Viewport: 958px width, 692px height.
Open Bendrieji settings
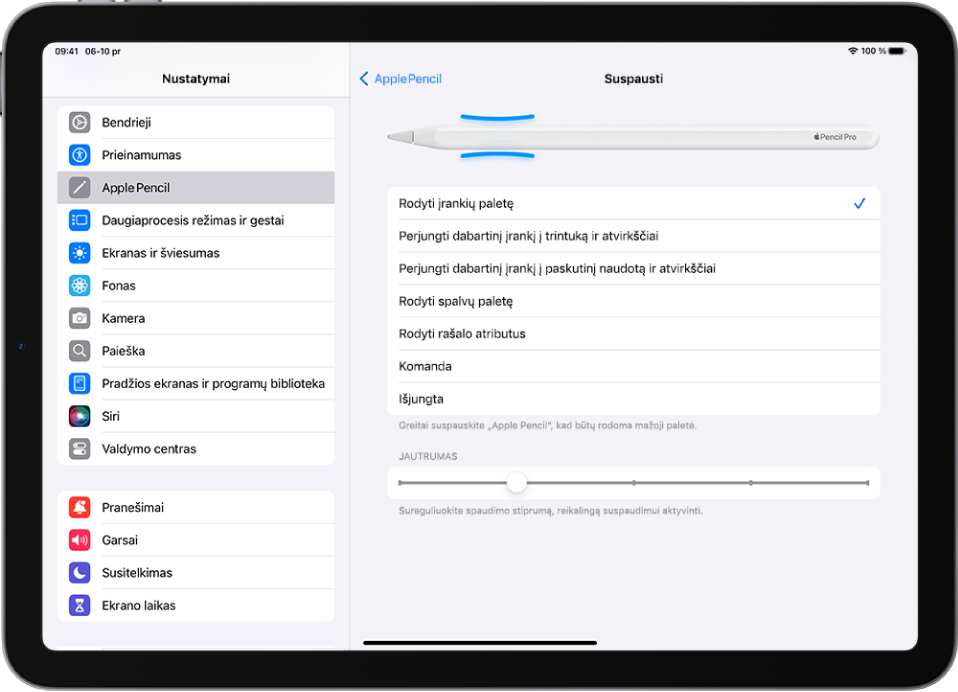[x=196, y=122]
